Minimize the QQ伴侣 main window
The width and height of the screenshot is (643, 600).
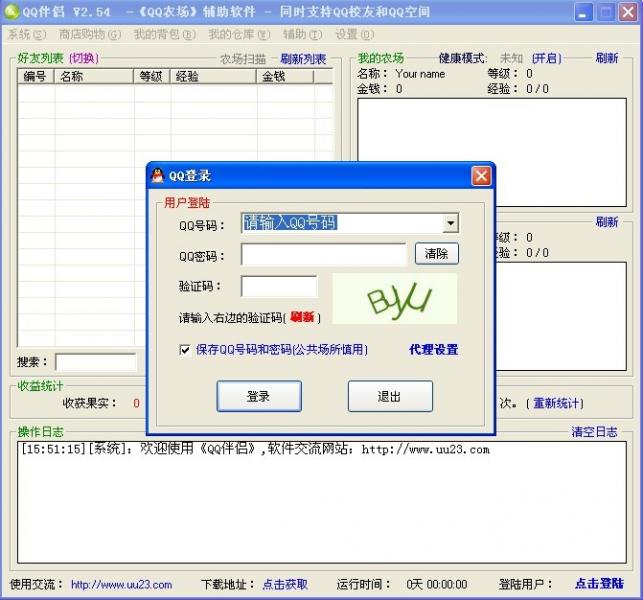(x=583, y=12)
